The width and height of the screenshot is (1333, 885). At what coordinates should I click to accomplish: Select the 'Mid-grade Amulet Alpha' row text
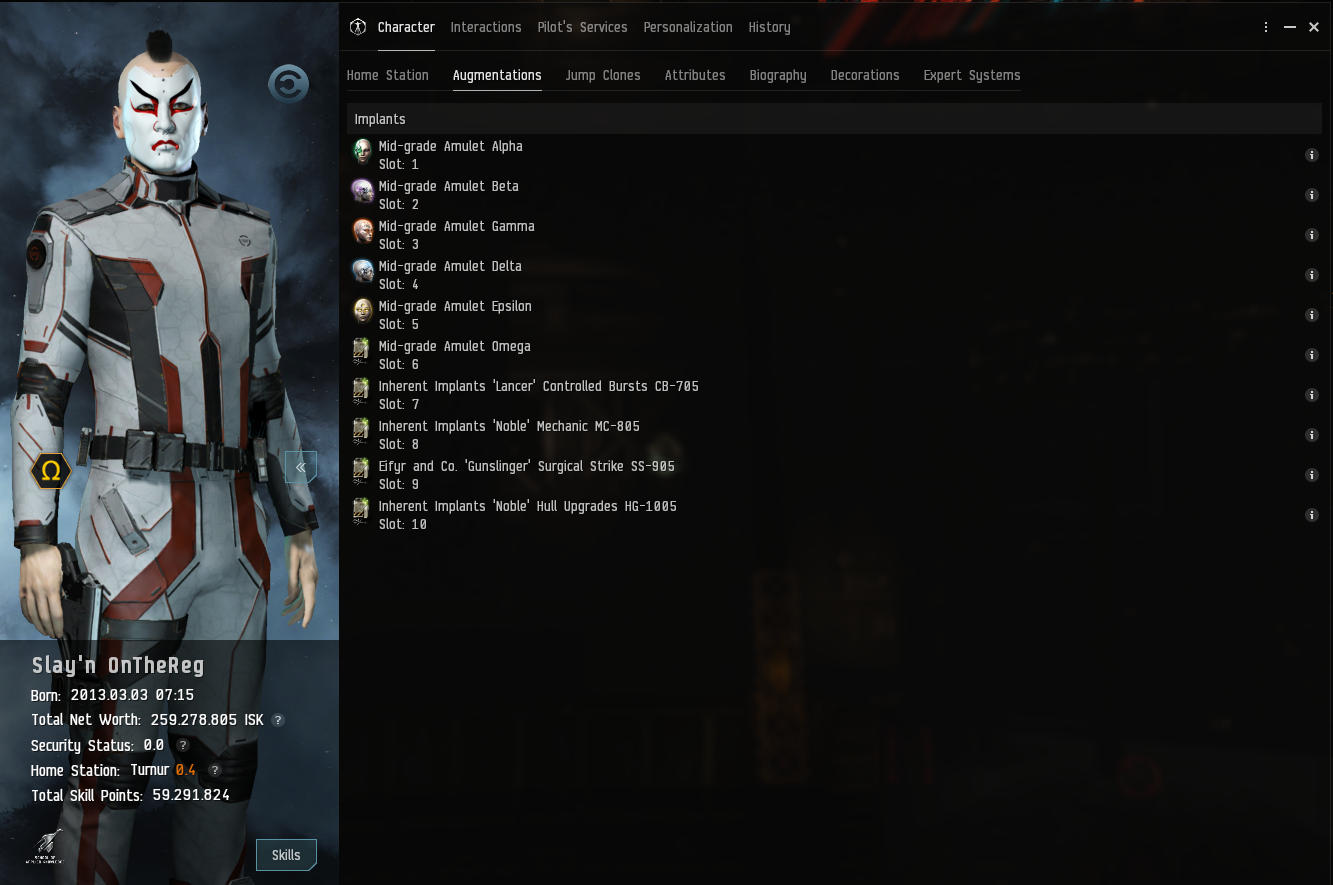coord(450,146)
